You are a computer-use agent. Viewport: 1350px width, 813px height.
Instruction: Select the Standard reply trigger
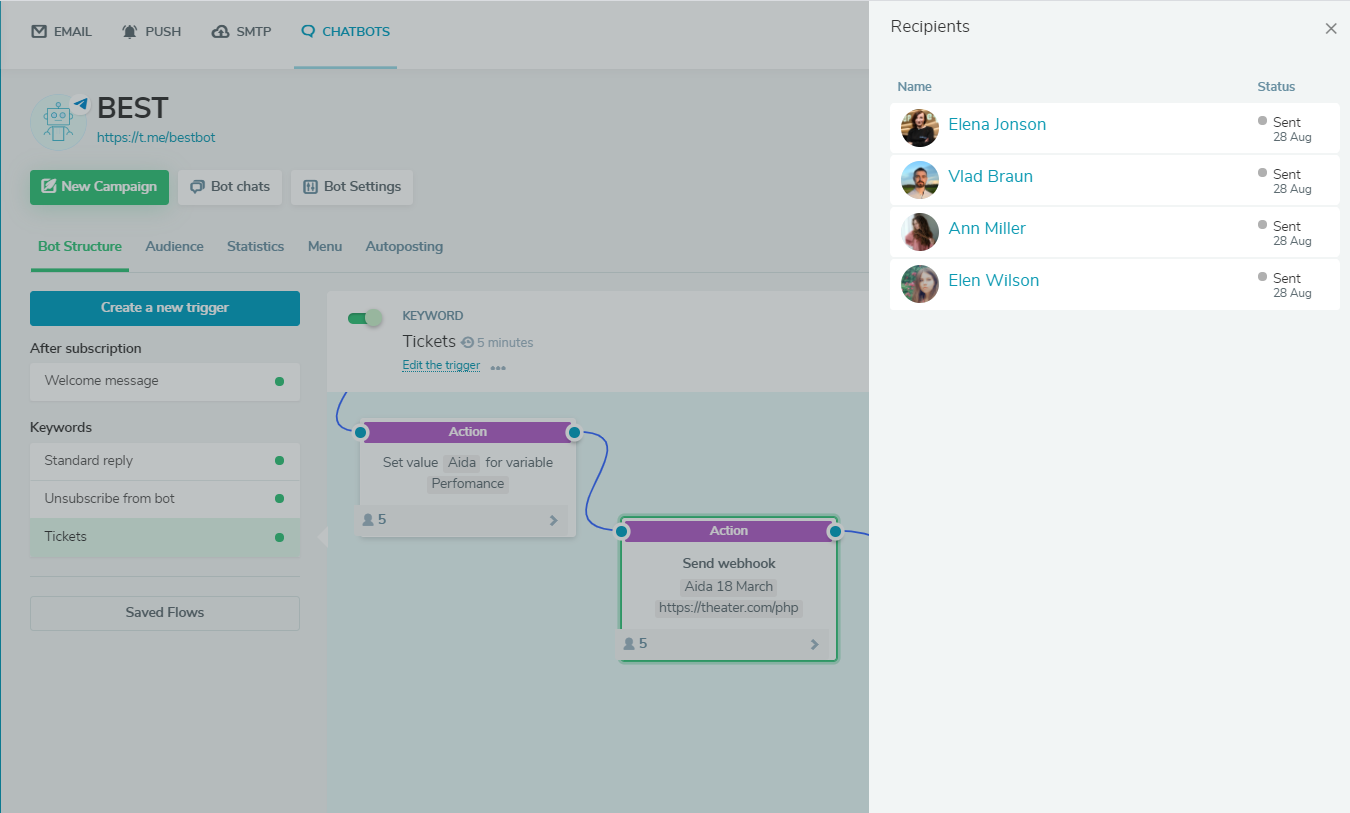(165, 461)
